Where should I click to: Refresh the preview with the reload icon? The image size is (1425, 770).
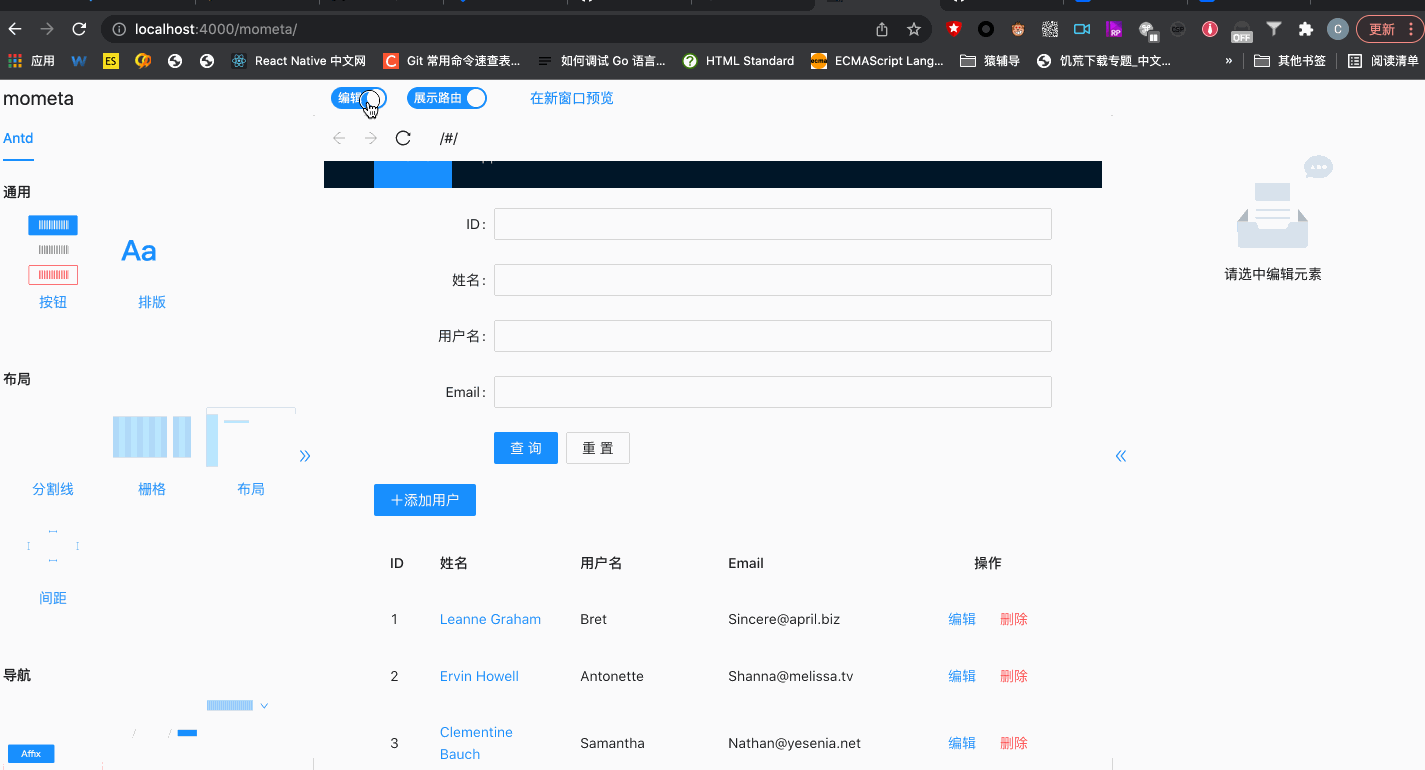403,138
